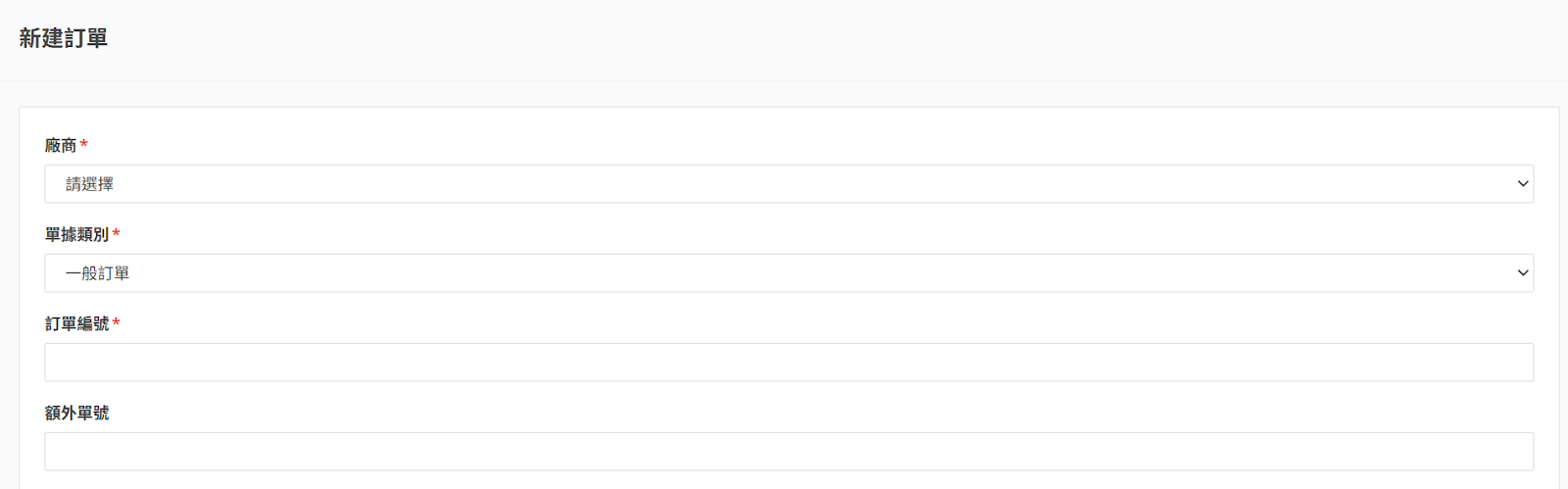Click the chevron arrow of 廠商 select
Screen dimensions: 1568x489
coord(1523,184)
